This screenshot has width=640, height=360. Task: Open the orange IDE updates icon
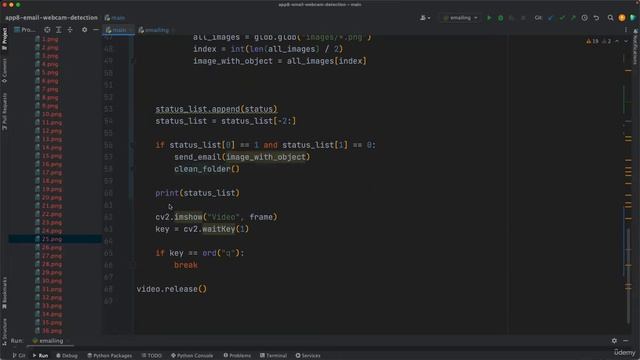tap(622, 18)
